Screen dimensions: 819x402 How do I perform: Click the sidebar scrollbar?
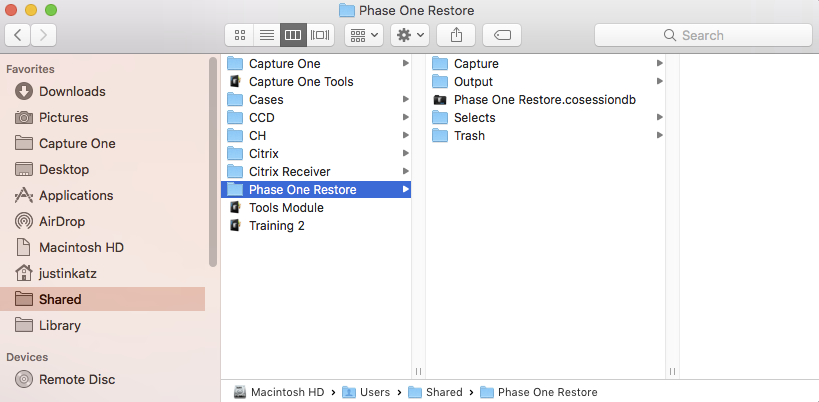click(x=213, y=162)
